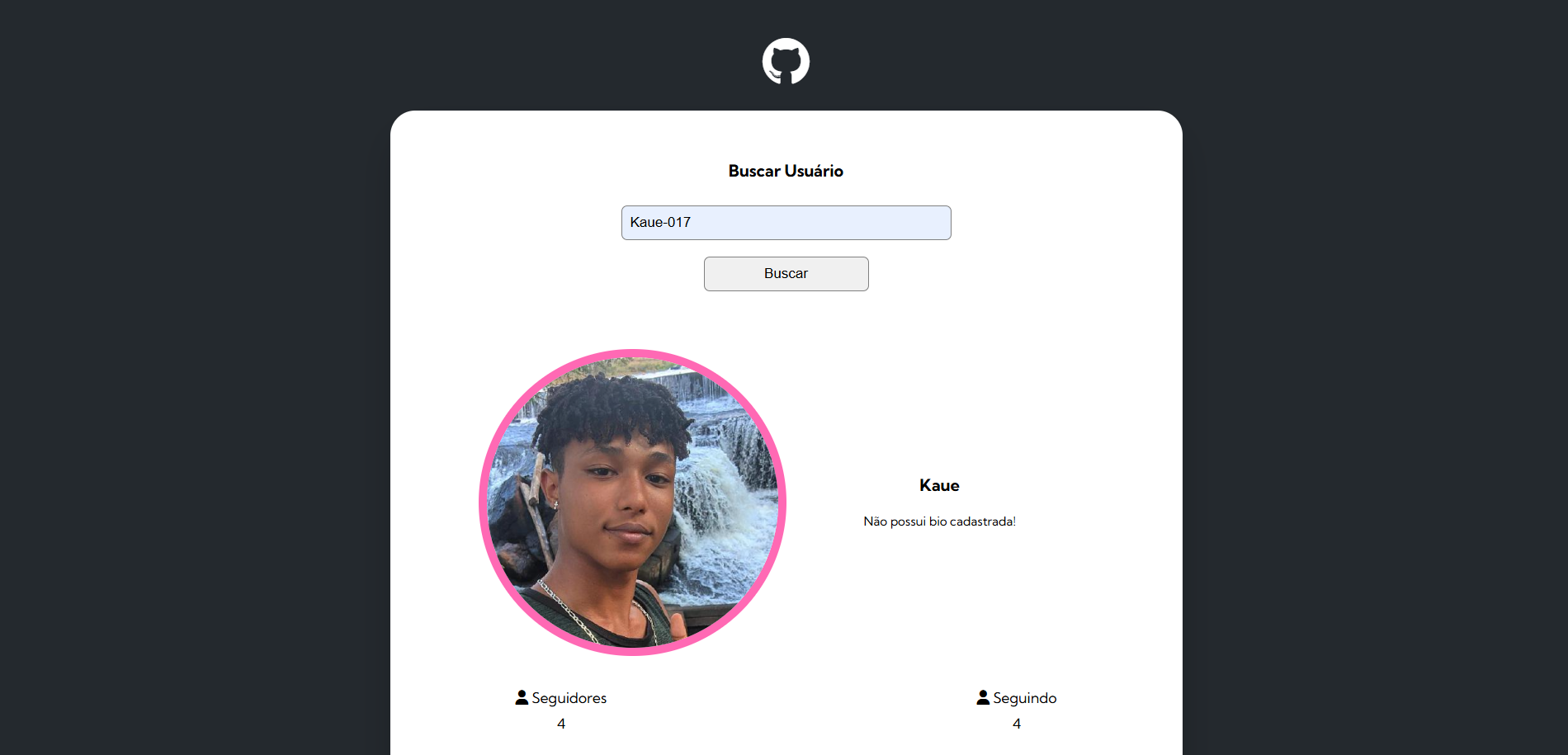The image size is (1568, 755).
Task: Click the Seguidores person icon
Action: coord(522,698)
